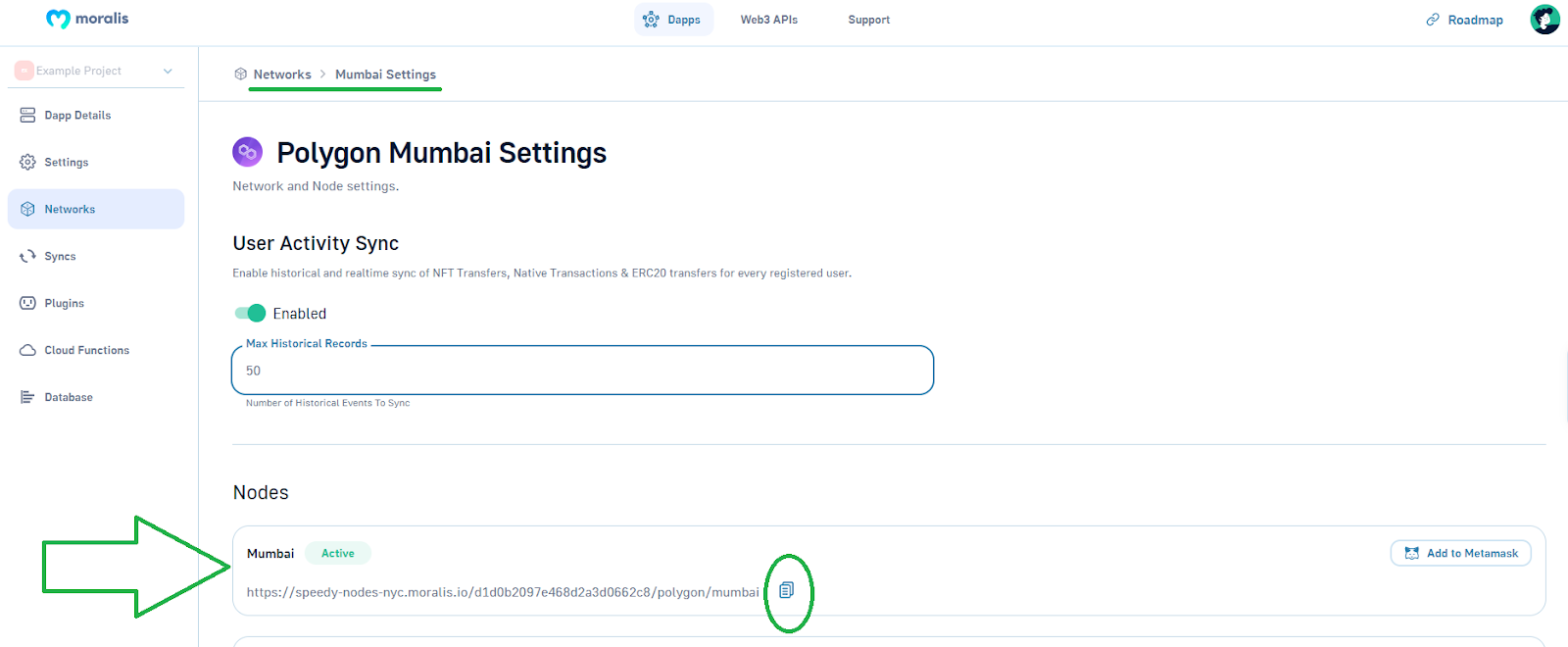Switch to Web3 APIs tab
Image resolution: width=1568 pixels, height=647 pixels.
768,20
